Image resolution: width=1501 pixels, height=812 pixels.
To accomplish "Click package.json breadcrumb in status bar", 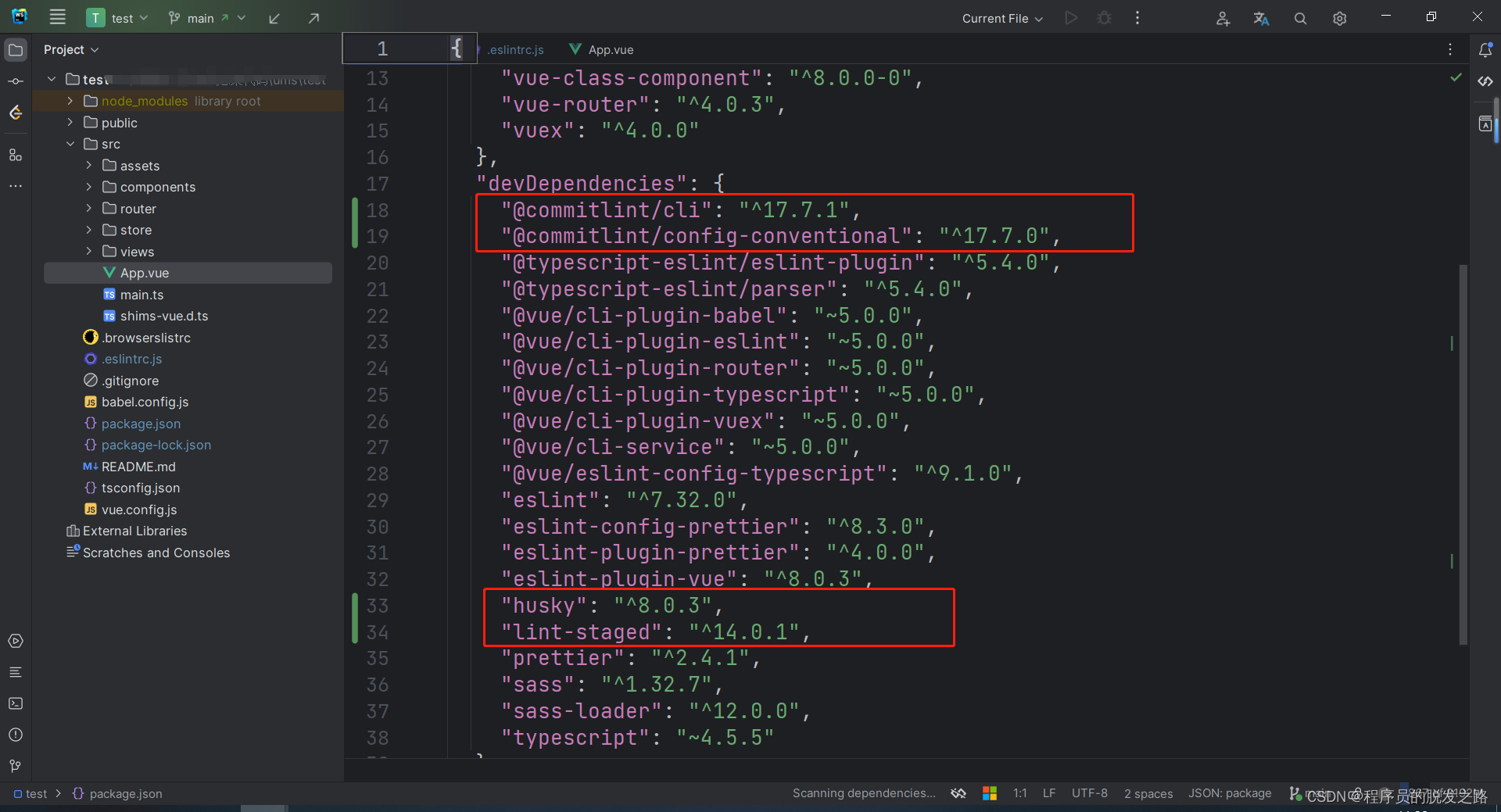I will [125, 793].
